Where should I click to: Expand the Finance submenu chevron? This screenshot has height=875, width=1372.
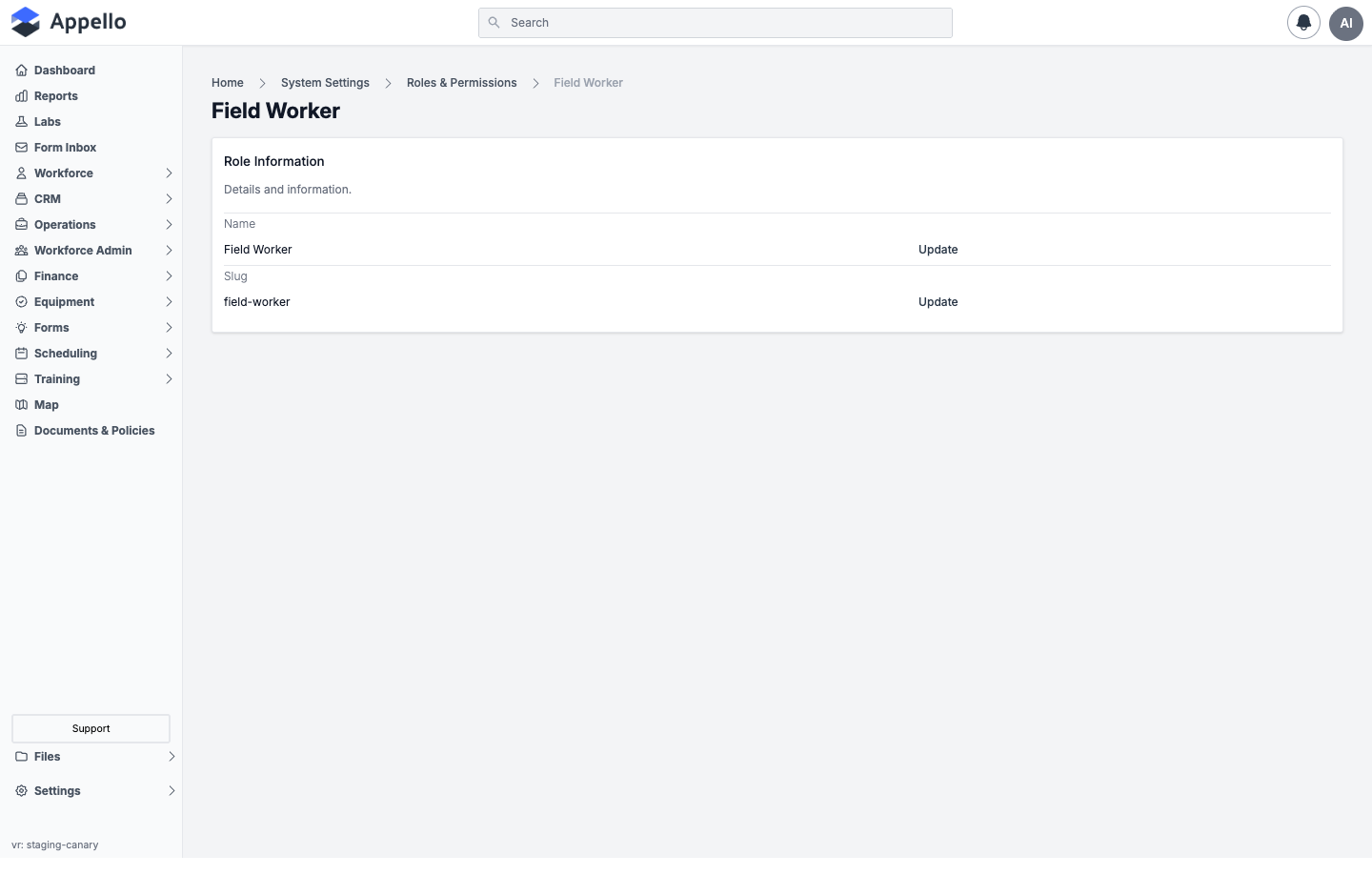pyautogui.click(x=169, y=276)
